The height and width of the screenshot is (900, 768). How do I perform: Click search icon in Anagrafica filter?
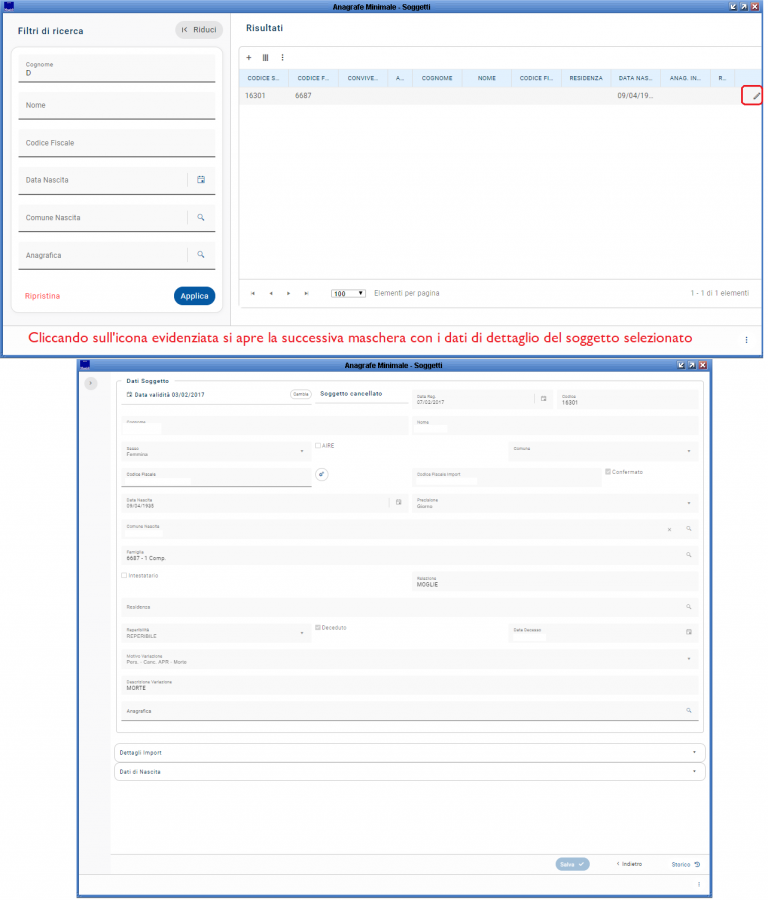pyautogui.click(x=202, y=255)
